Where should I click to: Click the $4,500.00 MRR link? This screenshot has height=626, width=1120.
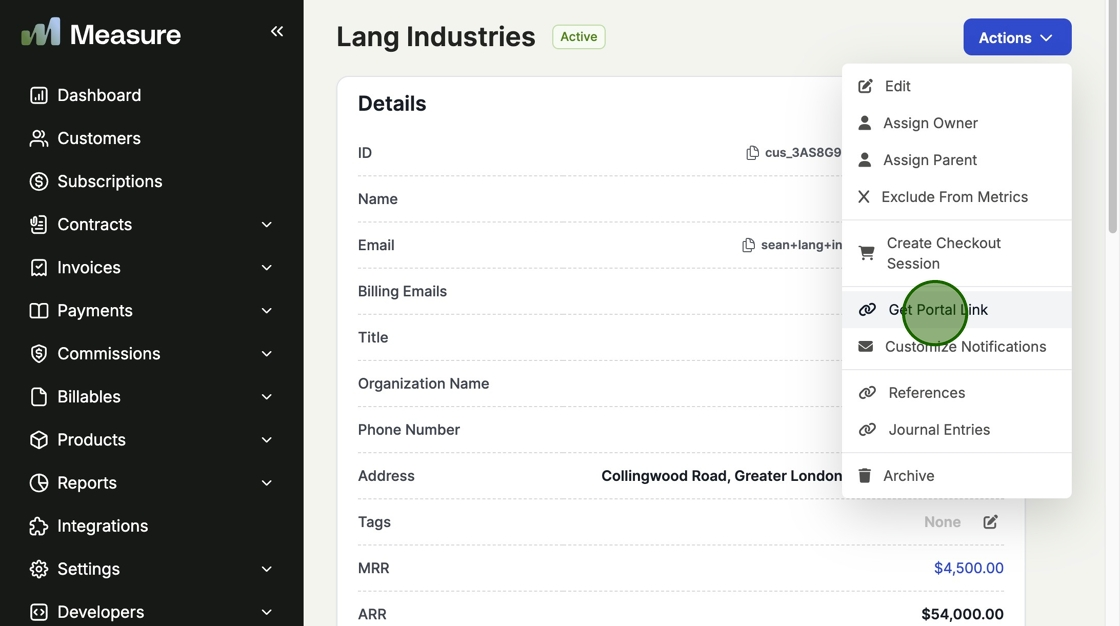click(x=968, y=568)
